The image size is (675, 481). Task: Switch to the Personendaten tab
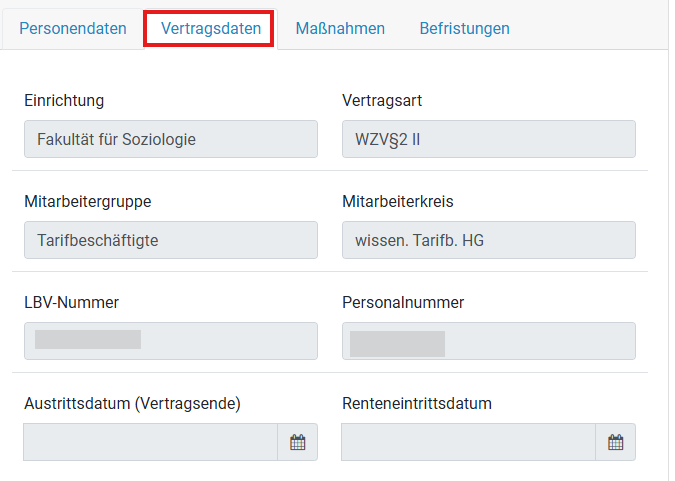(x=73, y=29)
